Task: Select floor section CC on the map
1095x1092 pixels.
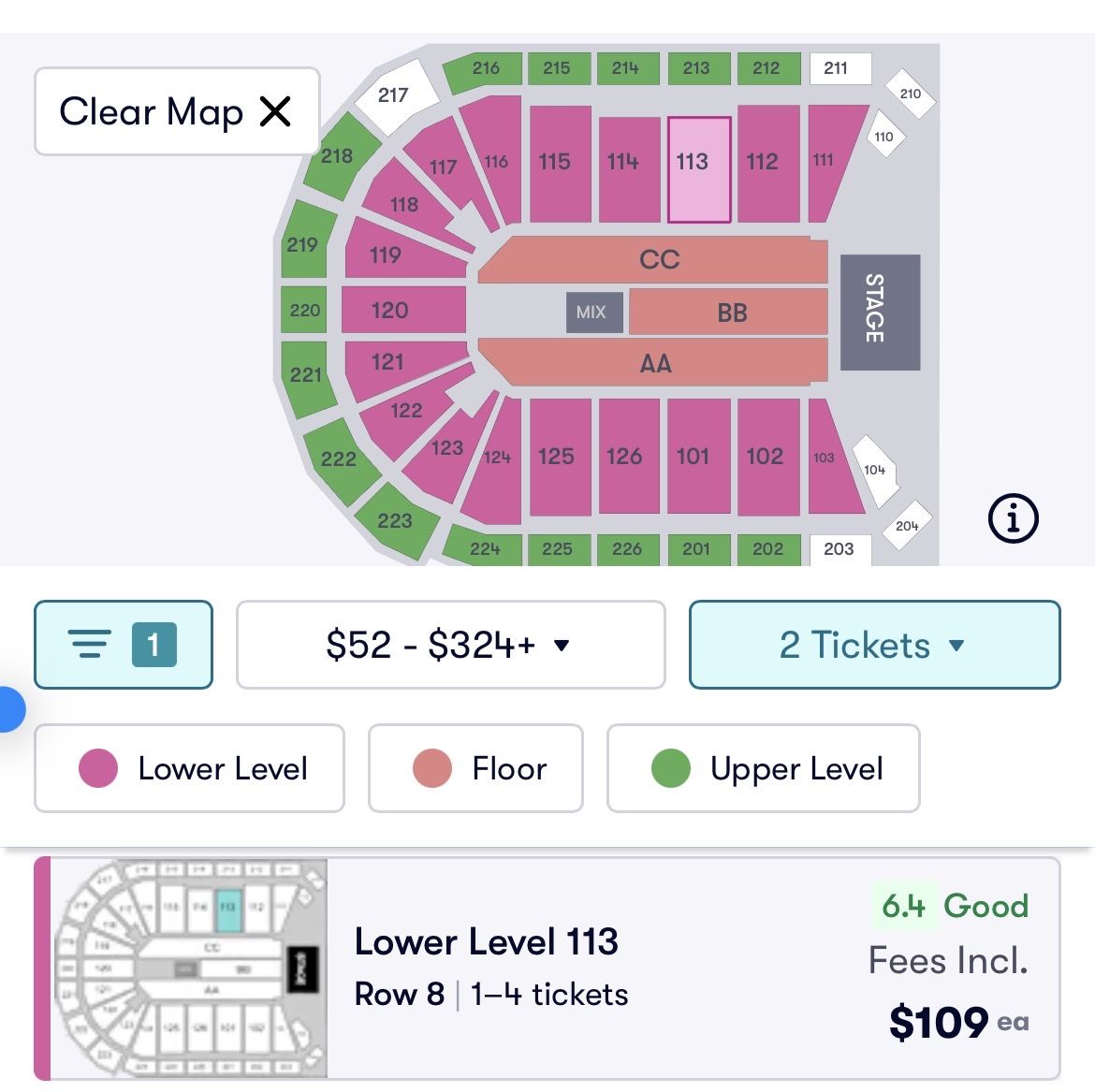Action: click(x=658, y=259)
